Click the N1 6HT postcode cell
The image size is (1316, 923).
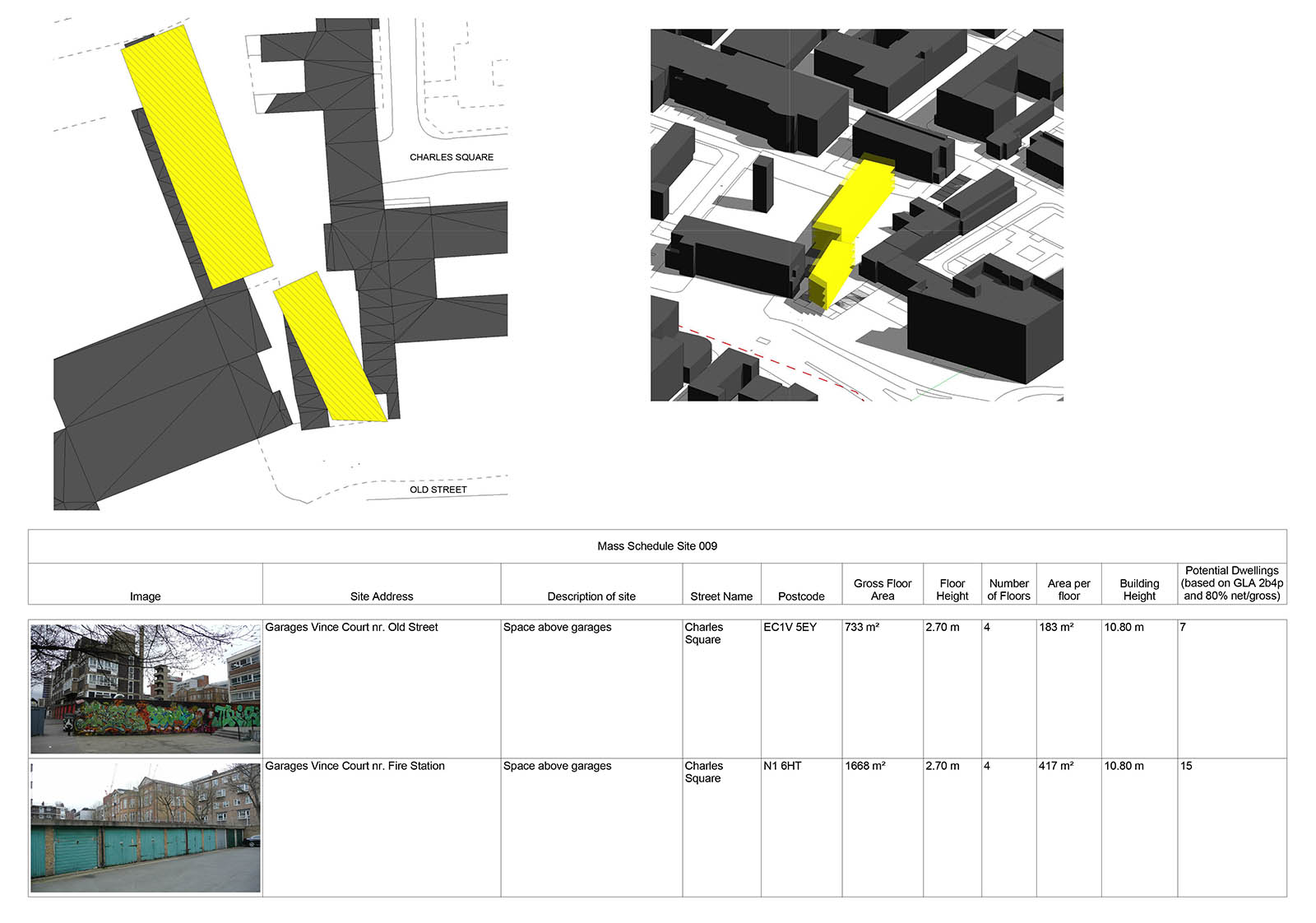782,766
